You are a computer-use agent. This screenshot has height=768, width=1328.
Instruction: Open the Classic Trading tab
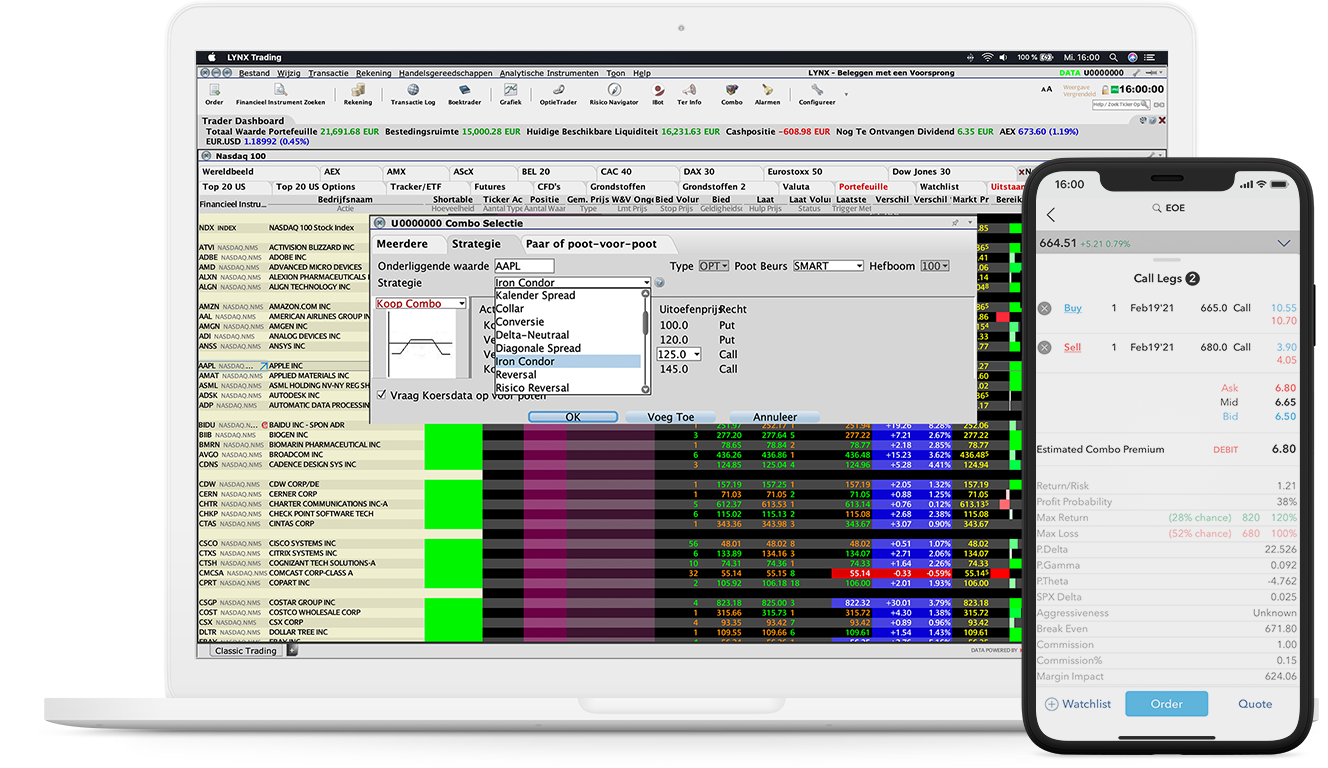tap(247, 651)
